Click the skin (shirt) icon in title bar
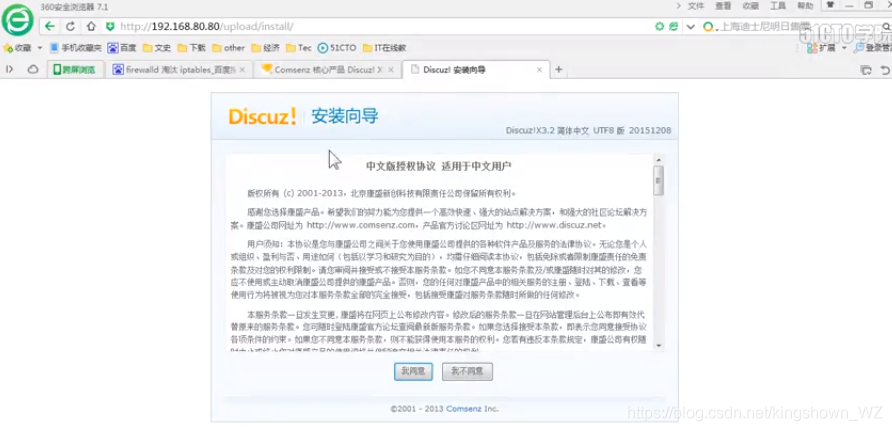The image size is (892, 431). click(830, 5)
